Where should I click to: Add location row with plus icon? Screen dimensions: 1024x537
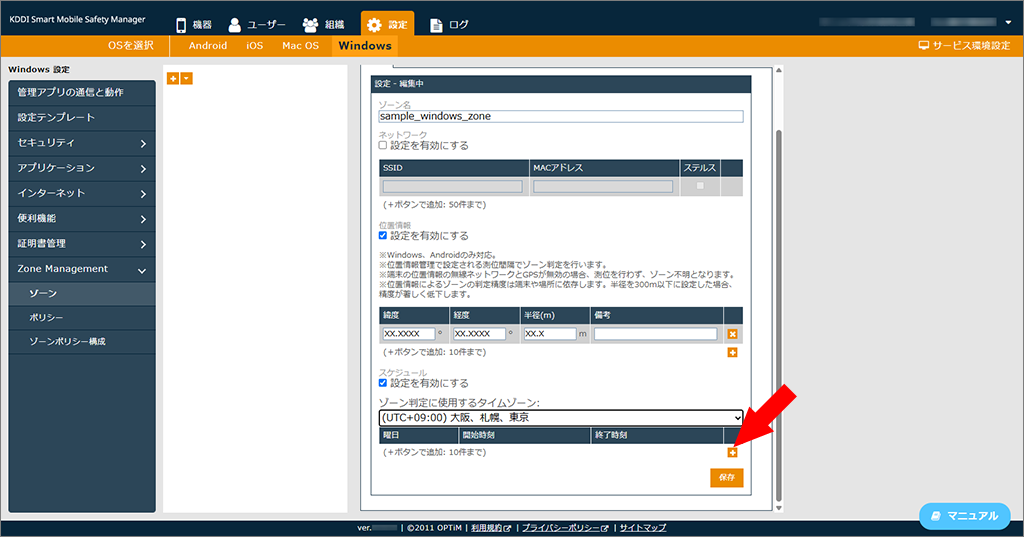733,353
